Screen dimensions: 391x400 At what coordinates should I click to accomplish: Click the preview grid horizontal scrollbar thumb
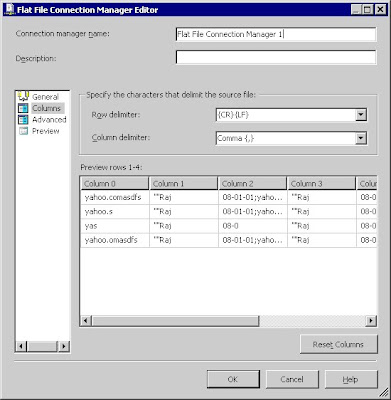tap(175, 321)
